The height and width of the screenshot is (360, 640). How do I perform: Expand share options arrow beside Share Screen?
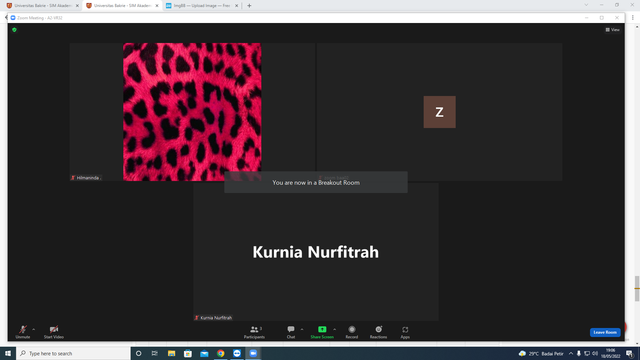pyautogui.click(x=335, y=329)
